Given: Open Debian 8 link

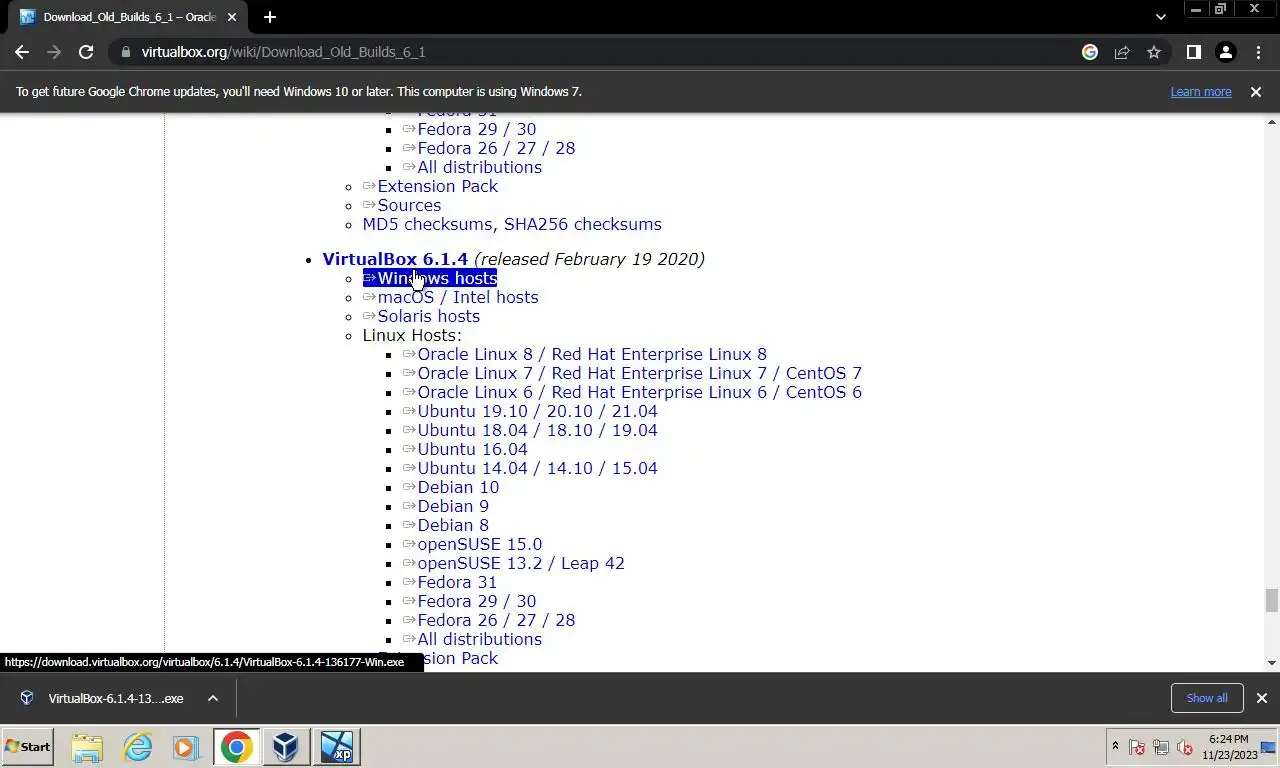Looking at the screenshot, I should (x=446, y=525).
